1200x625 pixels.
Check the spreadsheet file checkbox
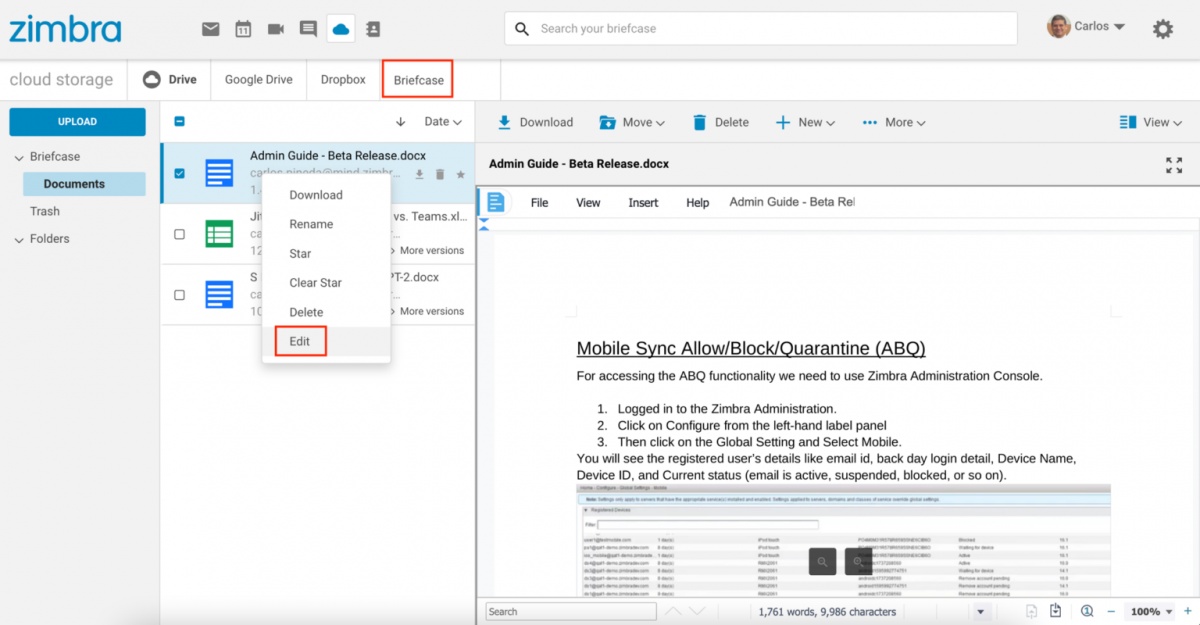point(180,234)
